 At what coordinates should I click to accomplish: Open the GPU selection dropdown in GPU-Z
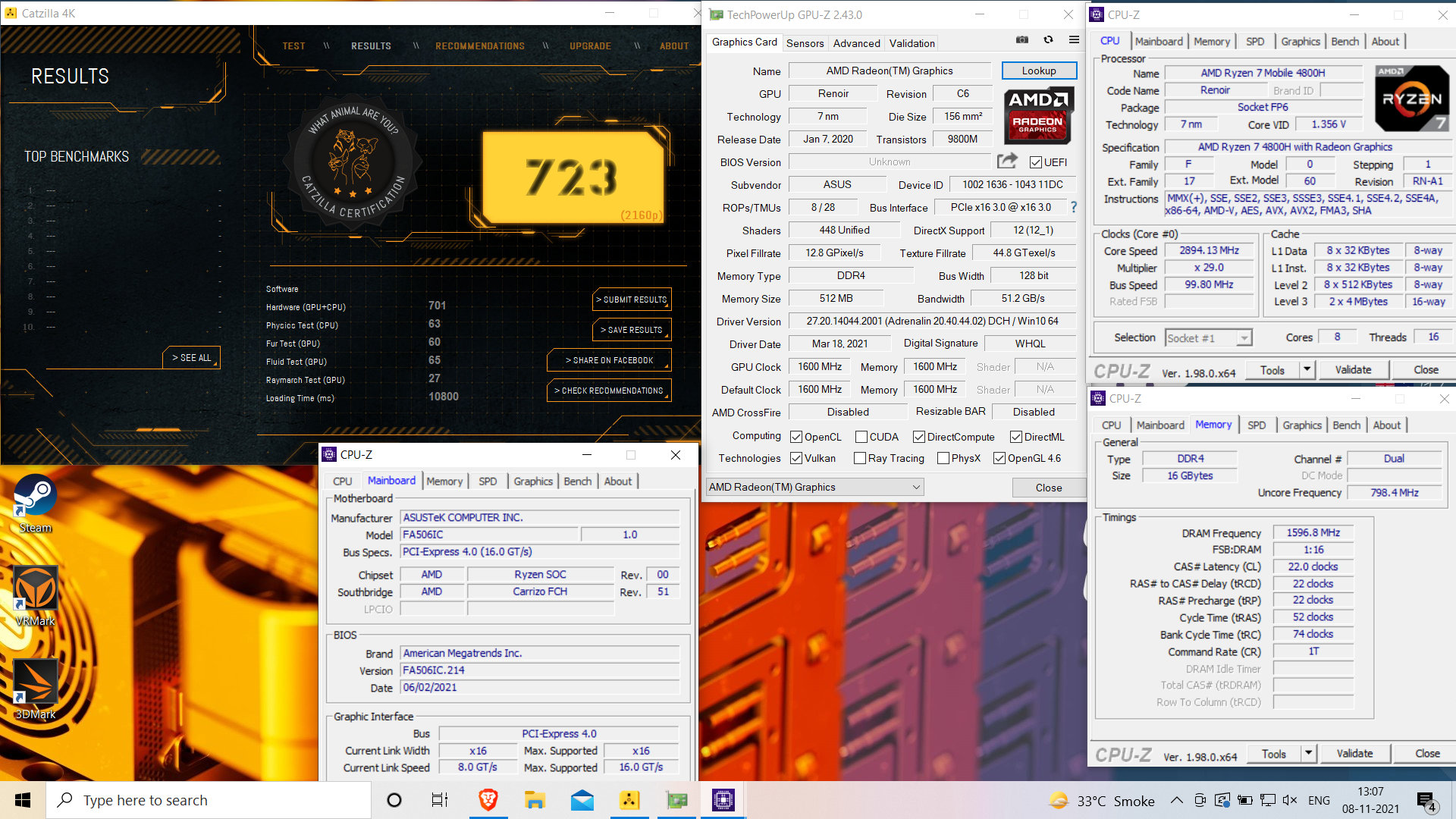pyautogui.click(x=814, y=487)
